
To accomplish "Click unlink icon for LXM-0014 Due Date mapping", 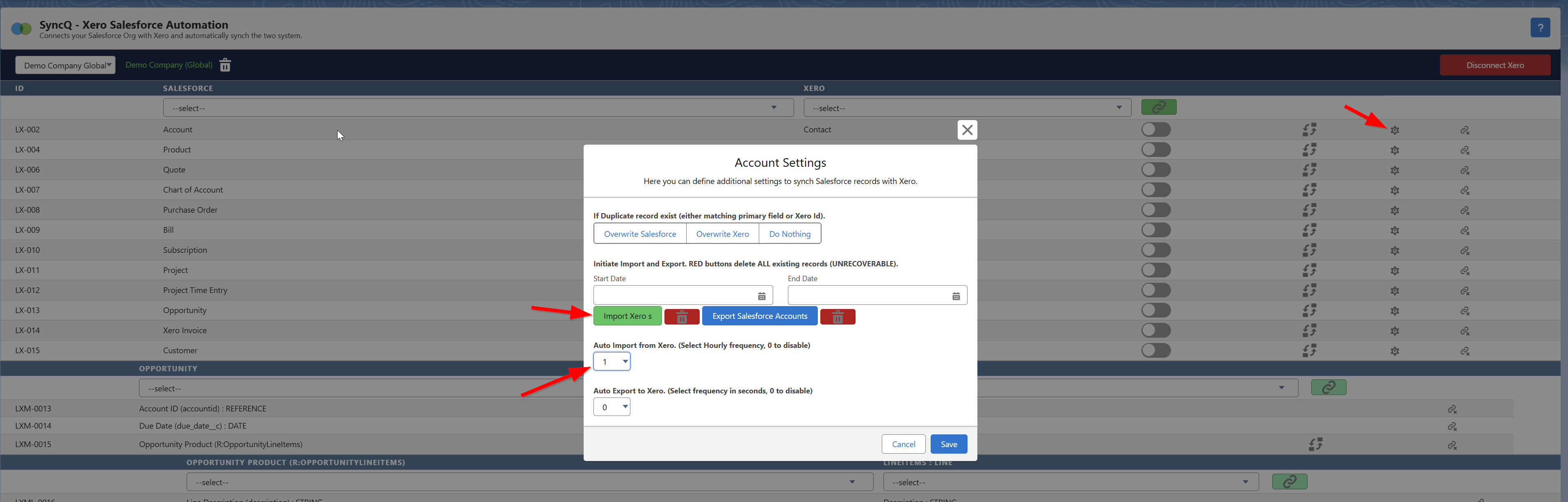I will click(1452, 427).
